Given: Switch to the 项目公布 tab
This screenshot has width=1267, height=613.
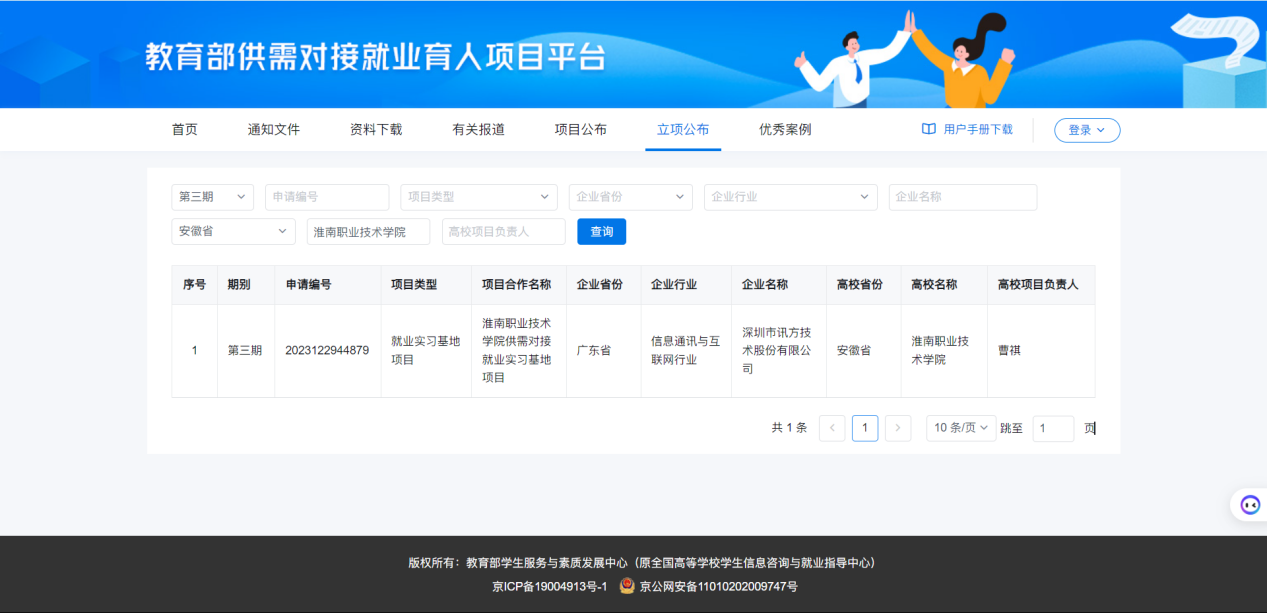Looking at the screenshot, I should (x=581, y=129).
